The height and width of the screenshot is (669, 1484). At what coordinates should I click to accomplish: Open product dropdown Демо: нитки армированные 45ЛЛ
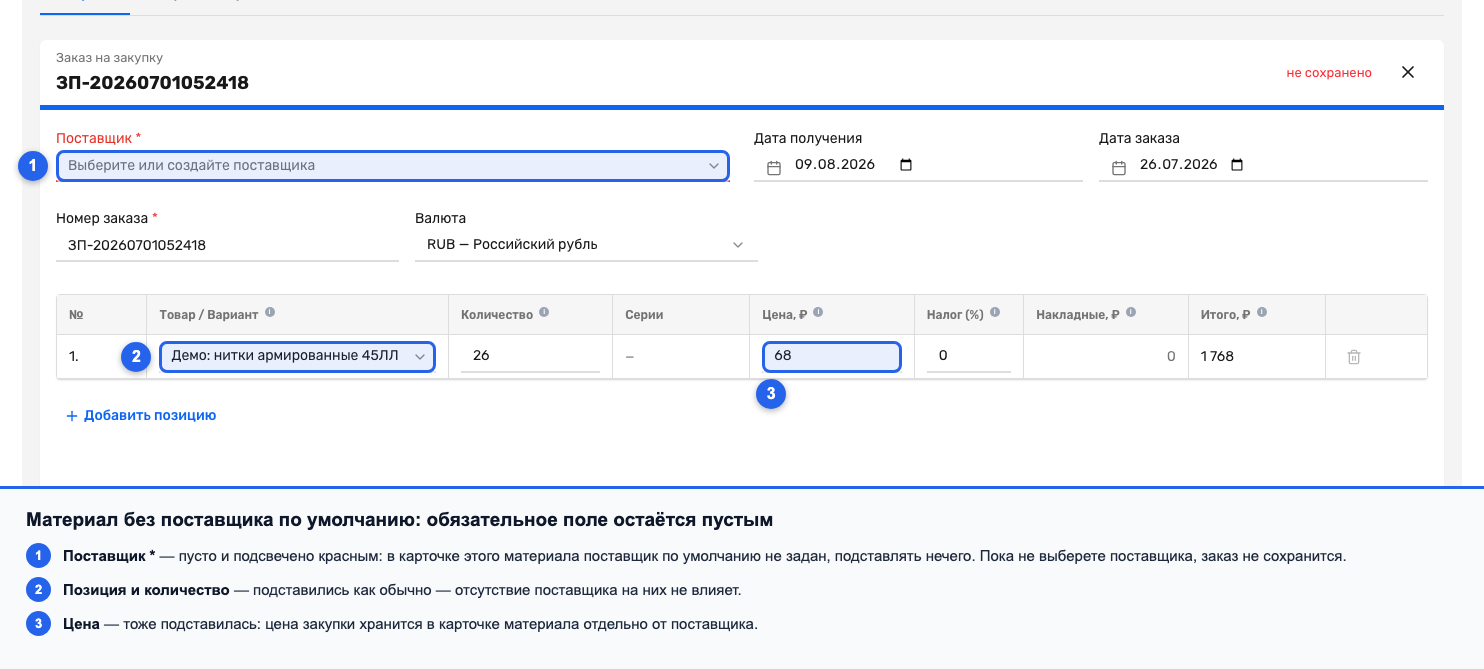(x=297, y=357)
